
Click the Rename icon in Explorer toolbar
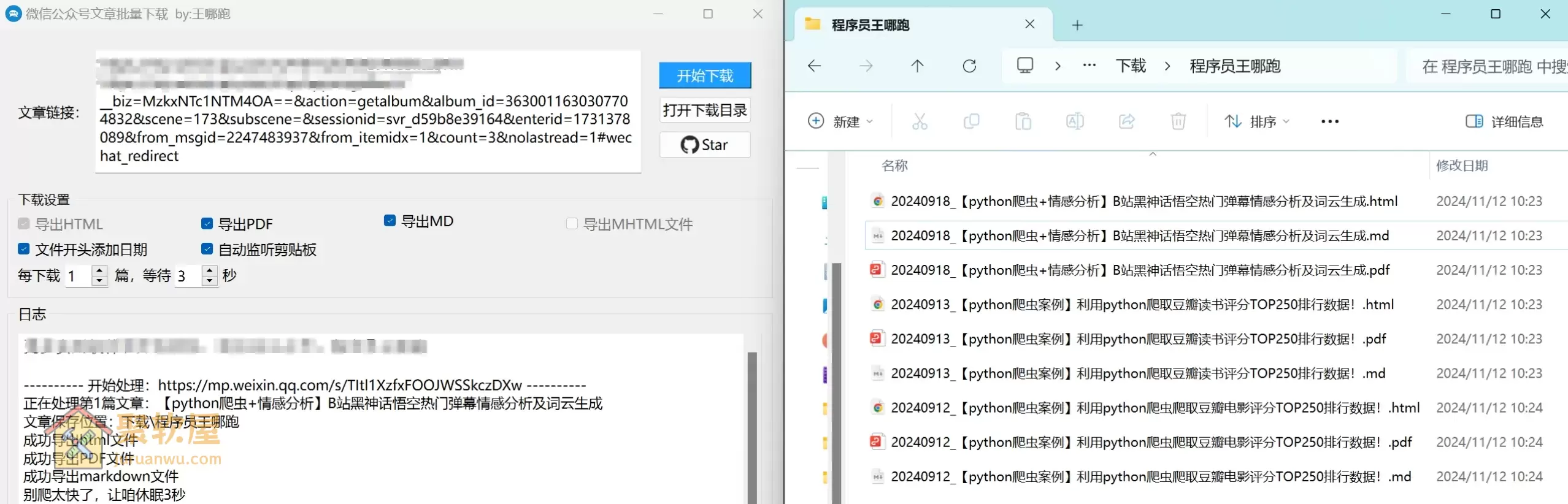1075,121
